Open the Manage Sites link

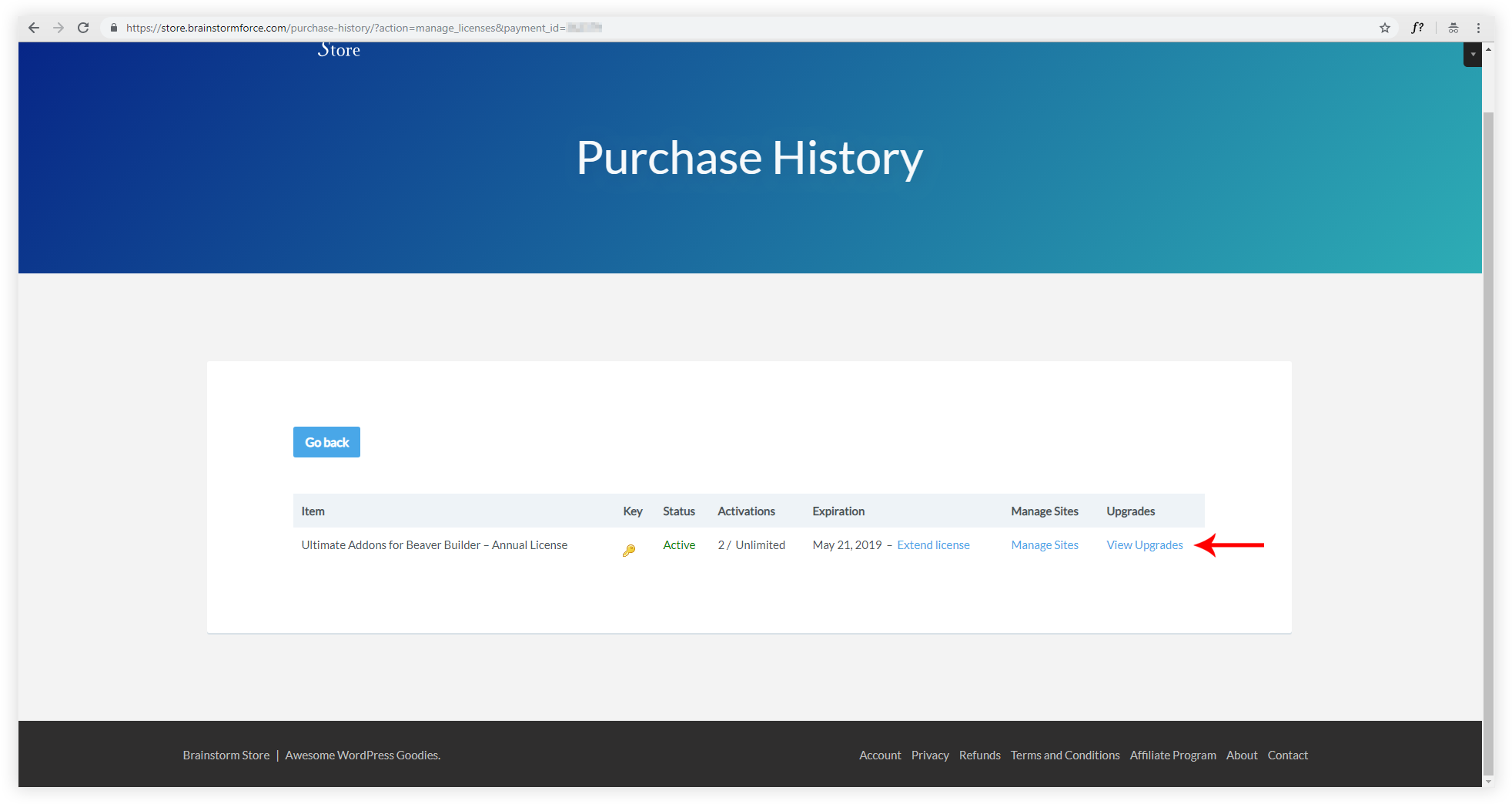pyautogui.click(x=1045, y=545)
